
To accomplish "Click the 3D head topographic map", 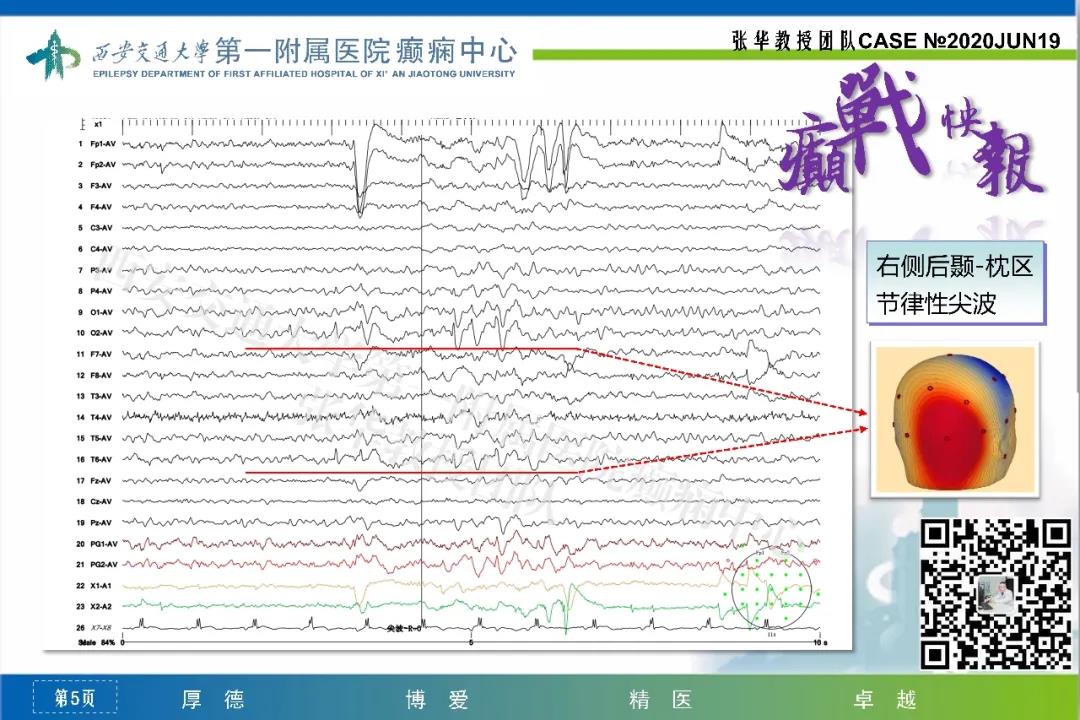I will pyautogui.click(x=954, y=418).
